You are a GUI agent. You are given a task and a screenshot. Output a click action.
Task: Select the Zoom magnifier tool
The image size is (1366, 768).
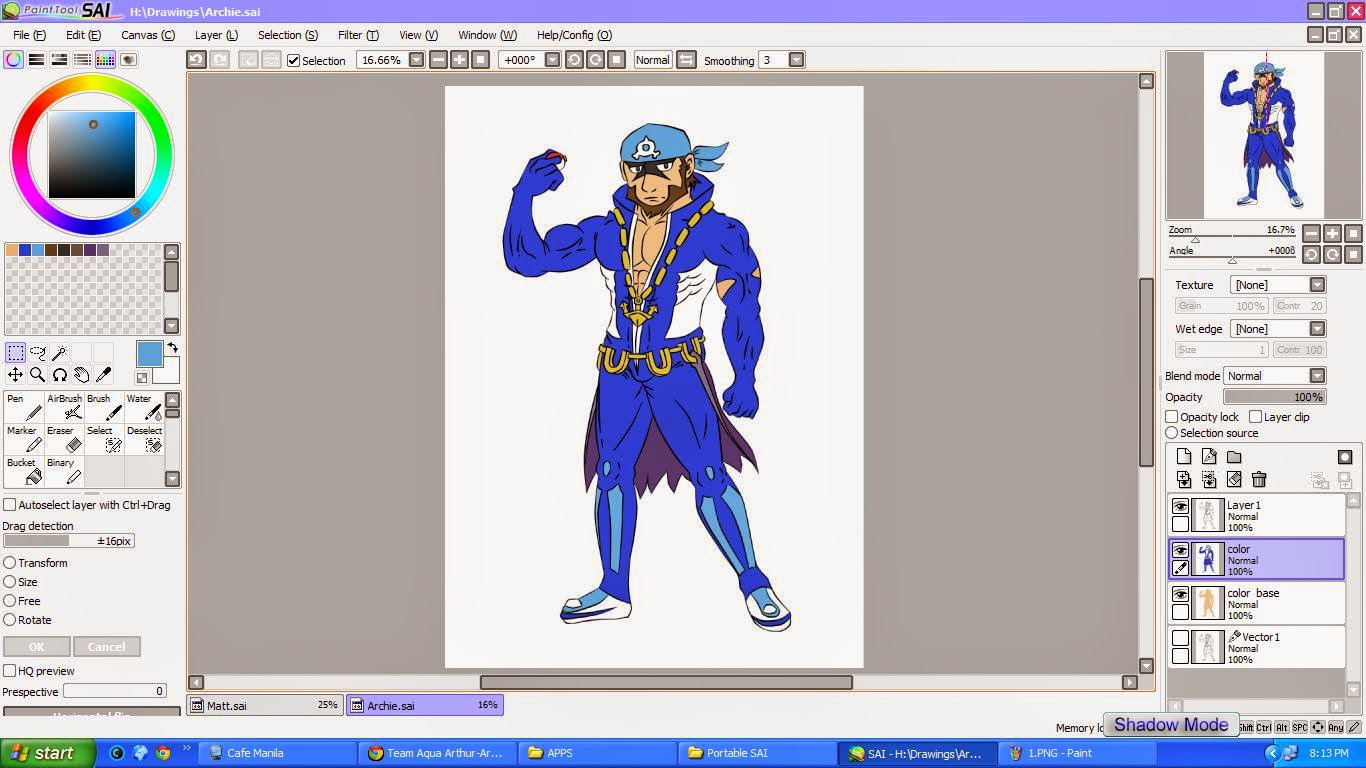(37, 375)
